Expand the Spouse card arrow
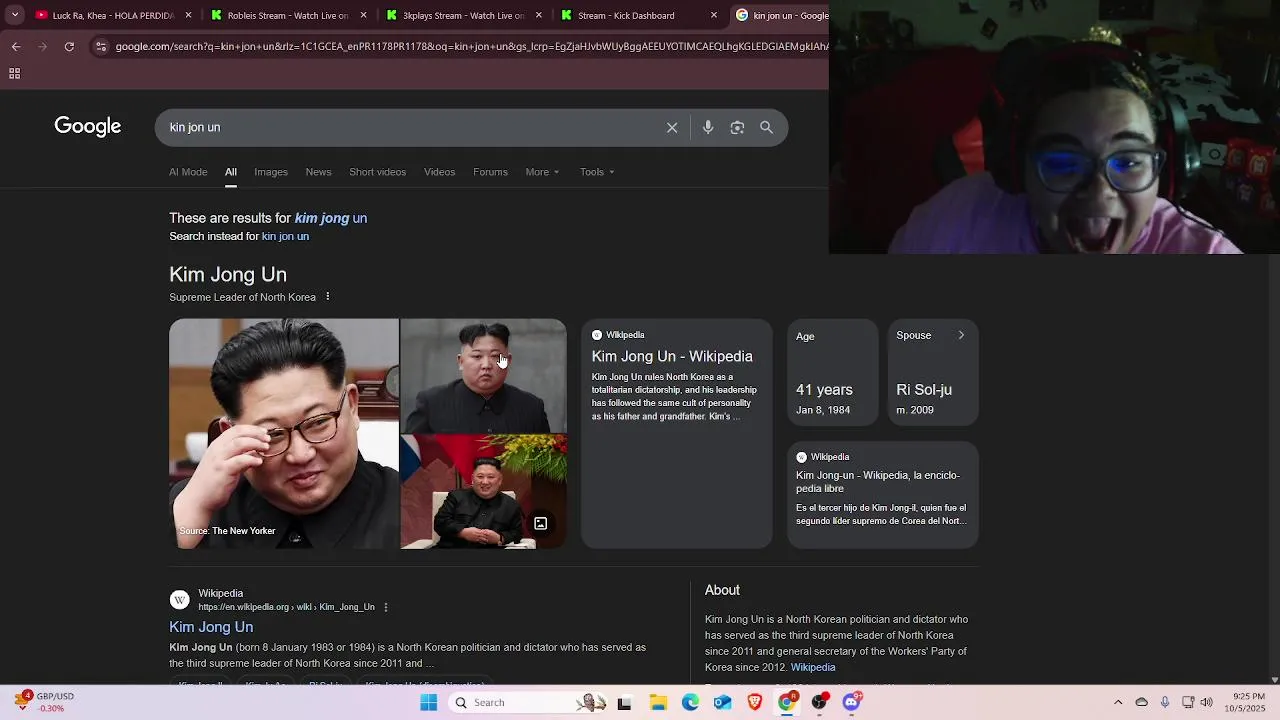Viewport: 1280px width, 720px height. (x=961, y=335)
